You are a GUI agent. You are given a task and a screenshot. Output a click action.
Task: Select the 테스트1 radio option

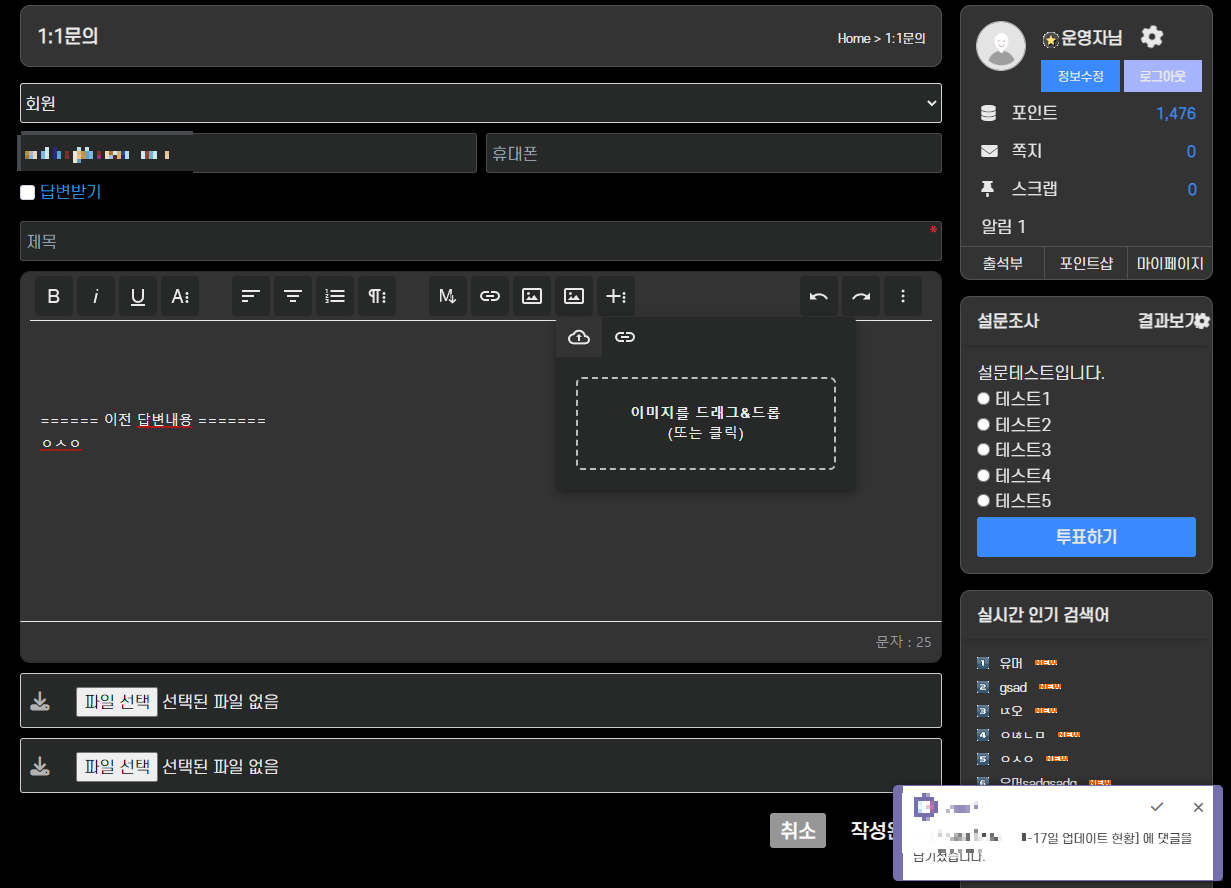(983, 399)
